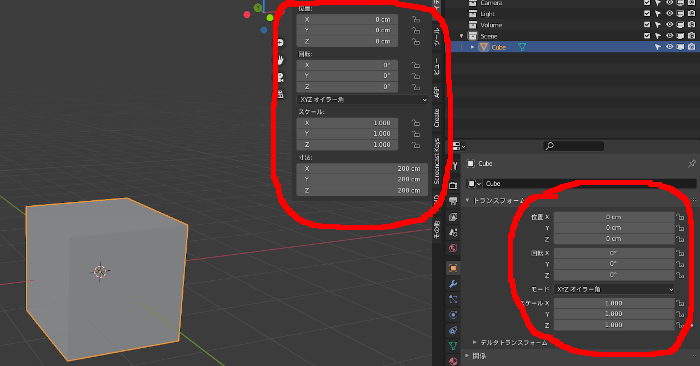This screenshot has height=366, width=700.
Task: Click Properties scale X 1.000 field
Action: (x=614, y=303)
